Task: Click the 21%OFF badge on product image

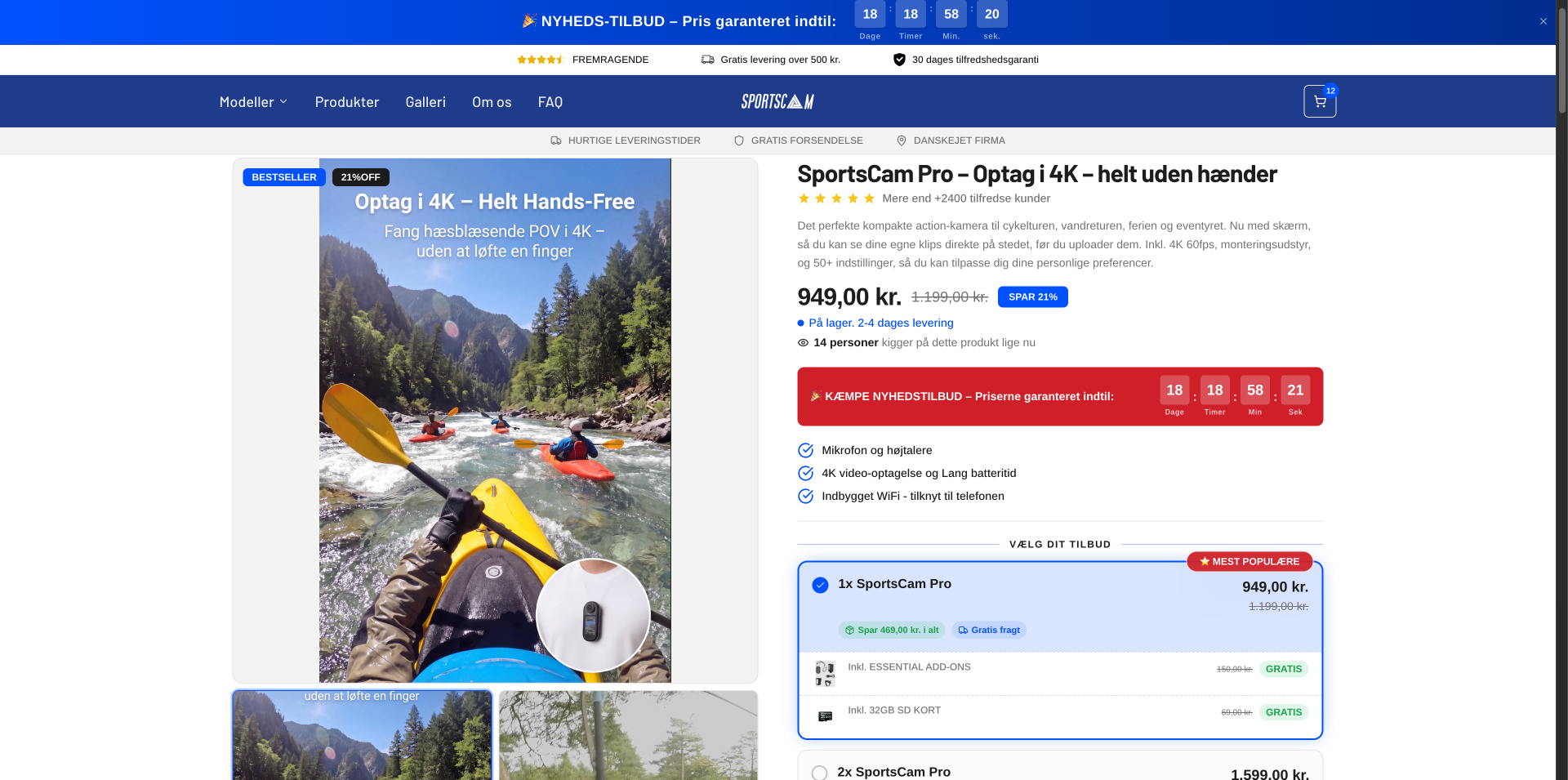Action: pos(361,177)
